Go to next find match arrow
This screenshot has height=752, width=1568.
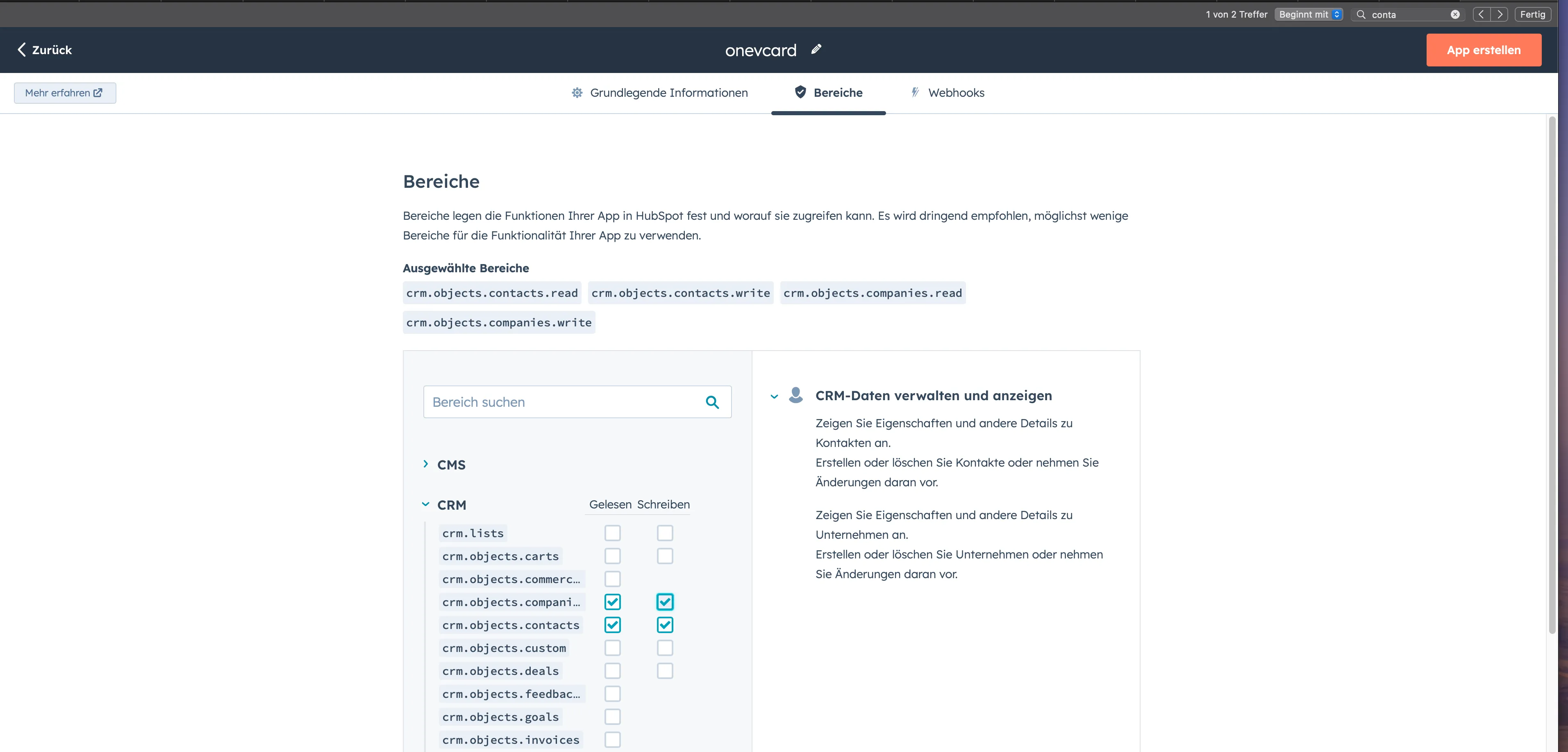(x=1499, y=14)
